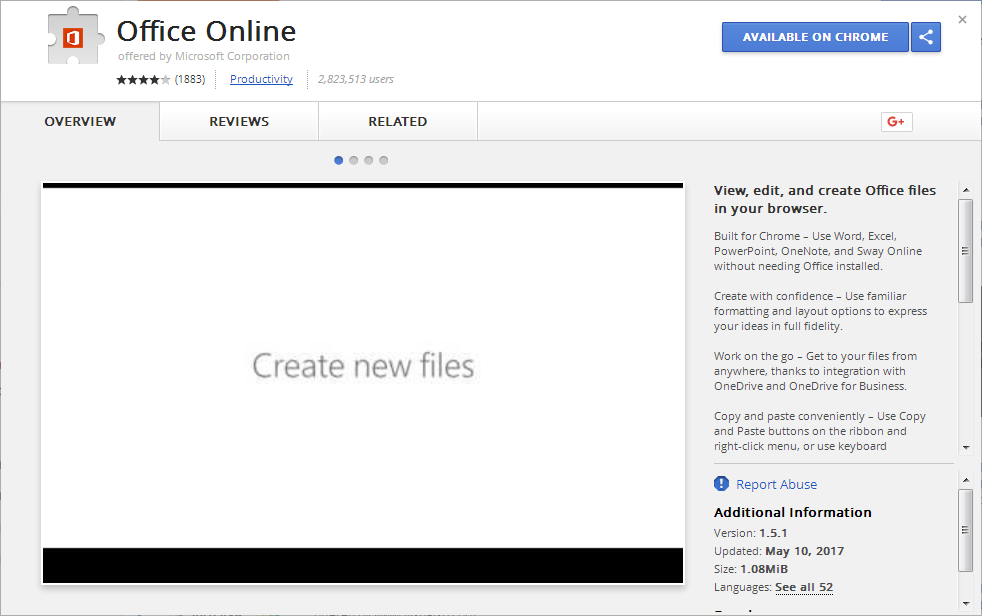Click the 'Work on the go' description paragraph
Image resolution: width=982 pixels, height=616 pixels.
(815, 371)
